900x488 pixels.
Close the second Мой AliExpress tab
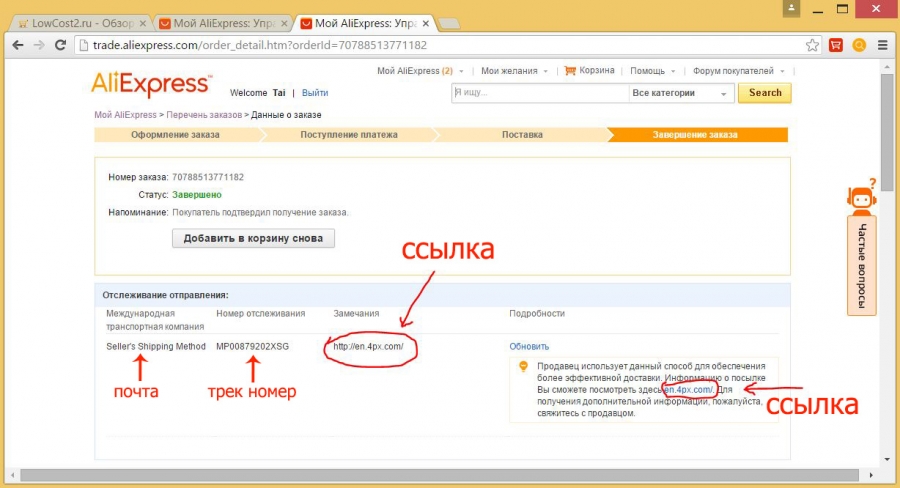click(284, 24)
